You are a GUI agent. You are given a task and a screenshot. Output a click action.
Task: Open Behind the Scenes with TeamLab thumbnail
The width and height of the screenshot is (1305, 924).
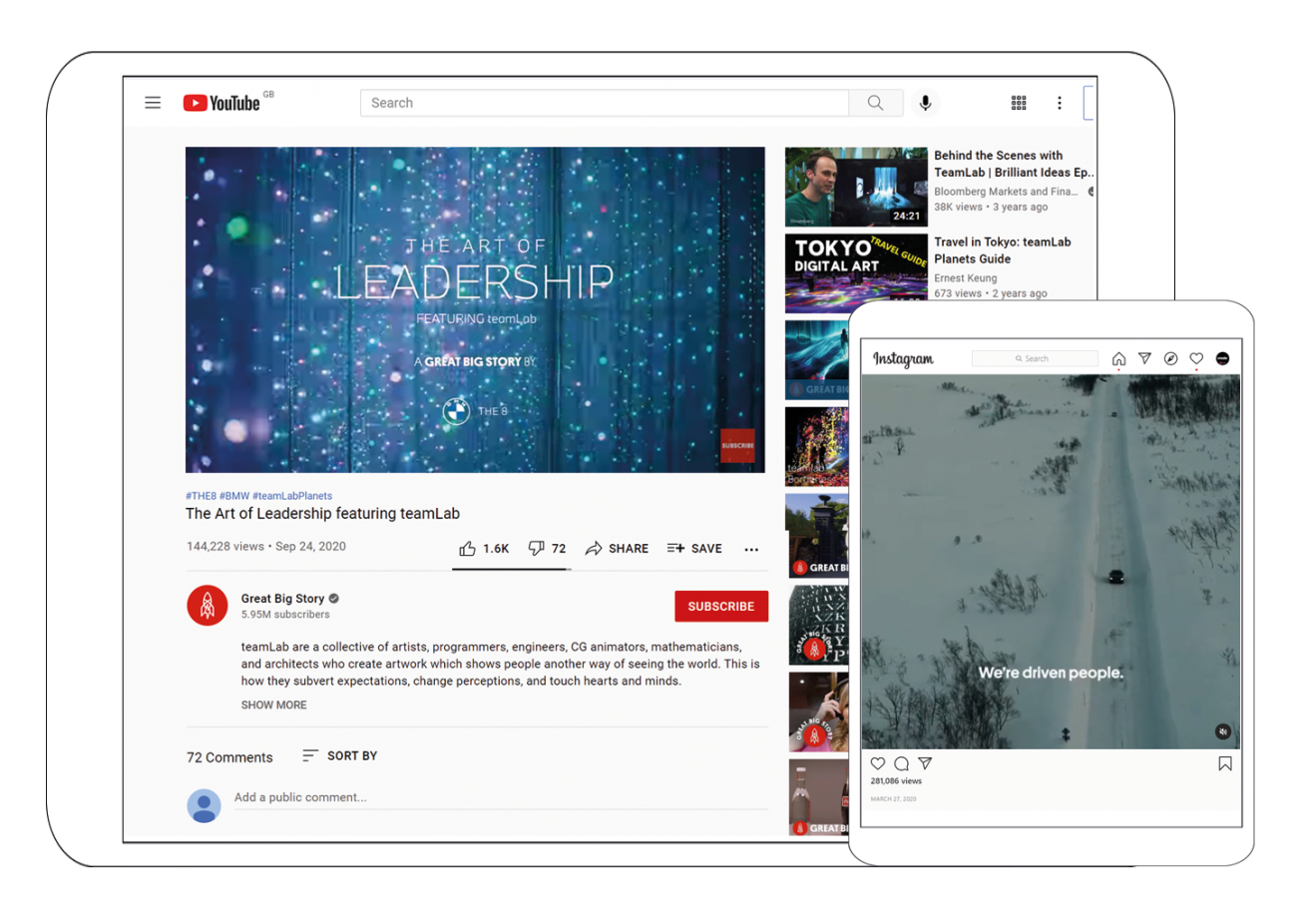[856, 188]
